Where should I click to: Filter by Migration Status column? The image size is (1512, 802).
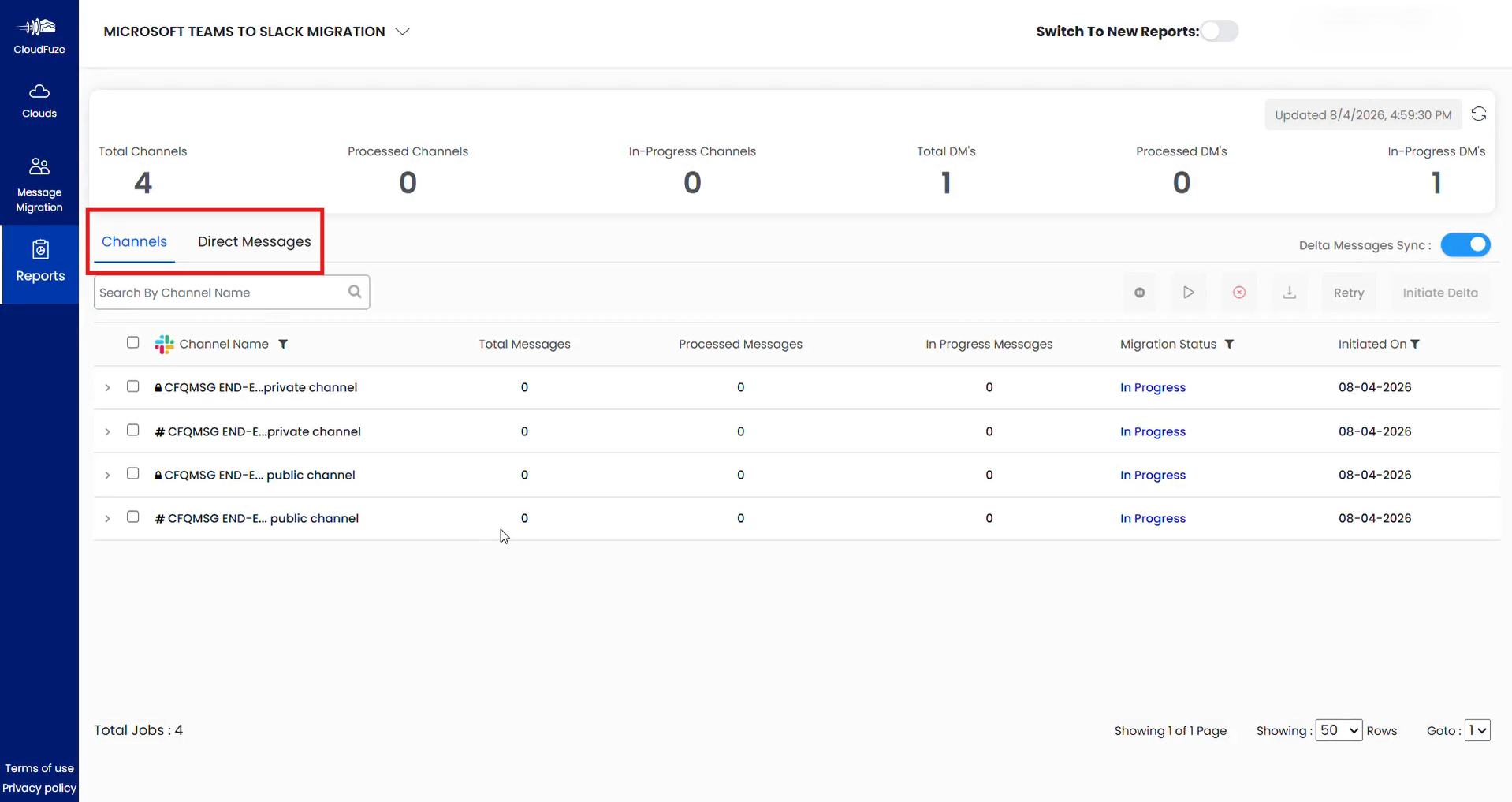(1229, 344)
